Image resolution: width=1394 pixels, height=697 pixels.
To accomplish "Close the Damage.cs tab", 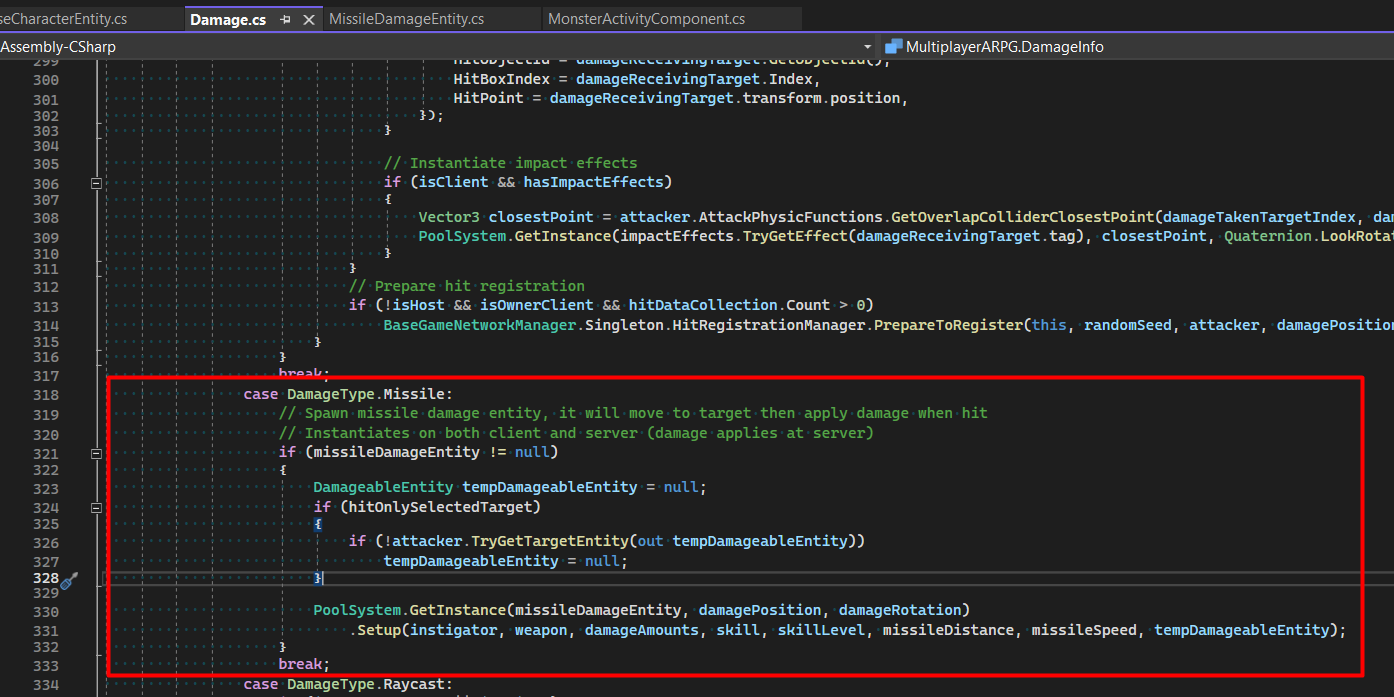I will (x=307, y=18).
